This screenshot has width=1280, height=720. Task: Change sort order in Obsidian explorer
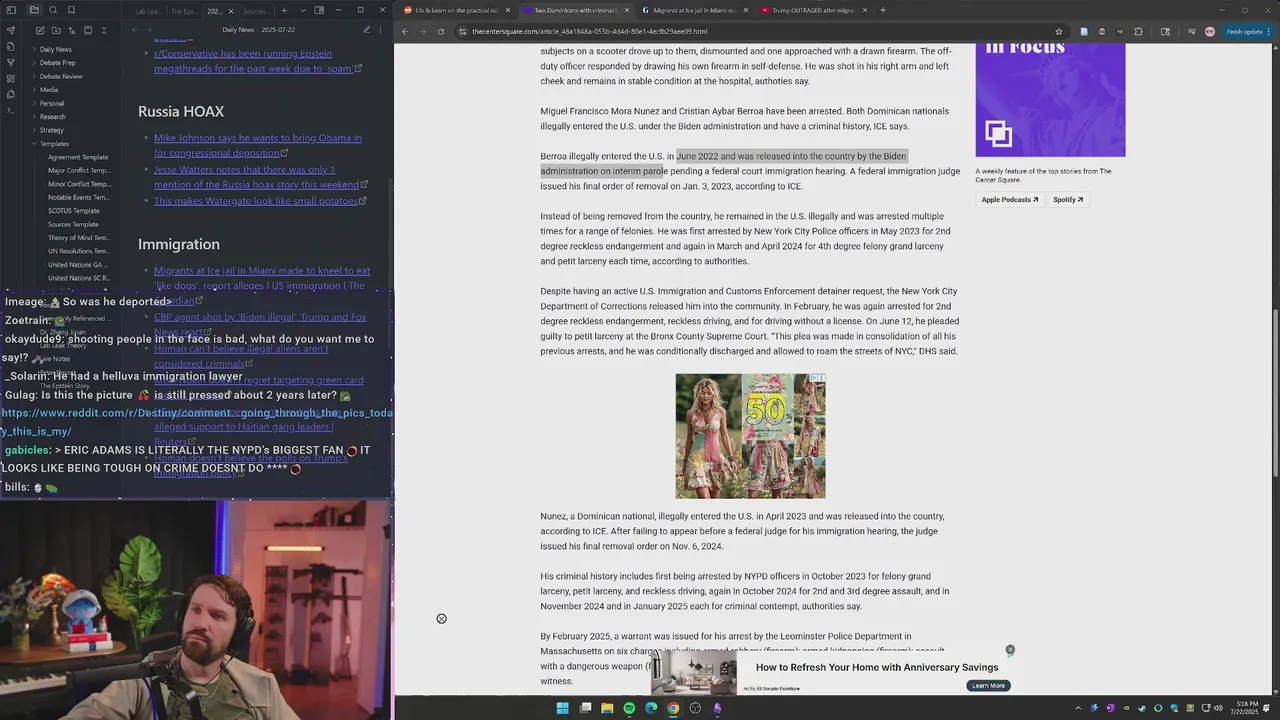coord(72,30)
